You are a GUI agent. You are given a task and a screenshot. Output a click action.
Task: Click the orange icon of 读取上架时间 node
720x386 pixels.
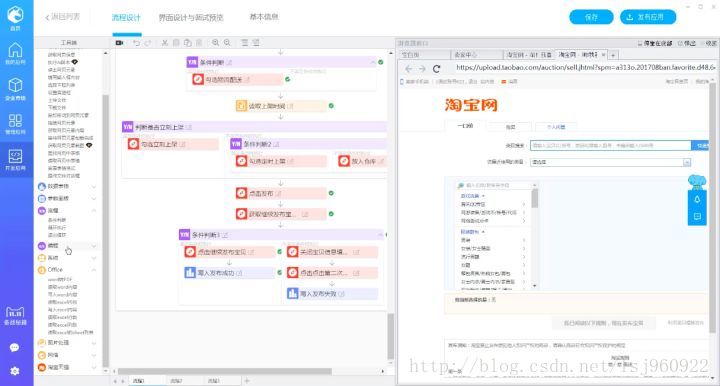click(x=242, y=106)
